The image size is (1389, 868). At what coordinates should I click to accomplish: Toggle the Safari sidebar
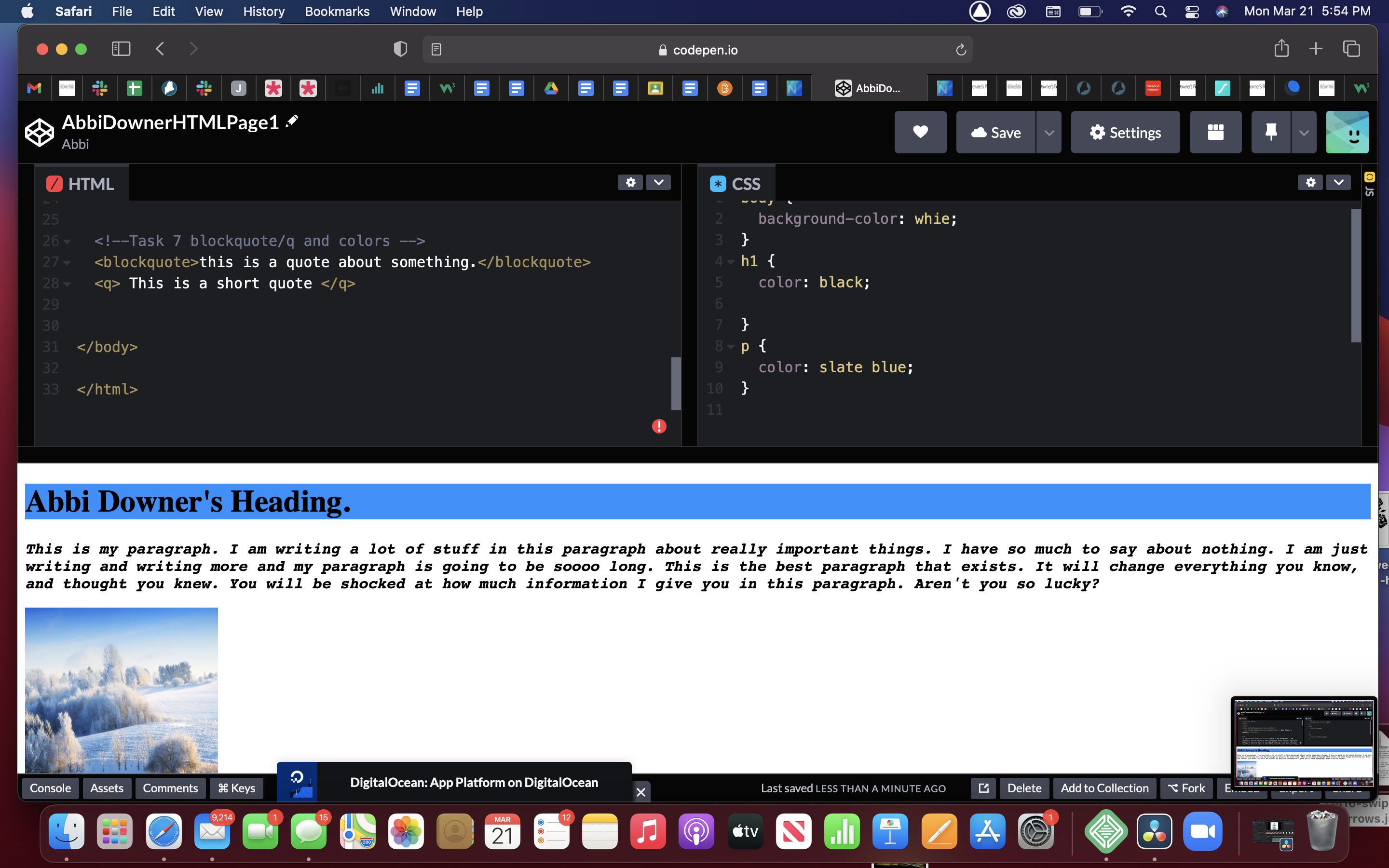tap(121, 49)
